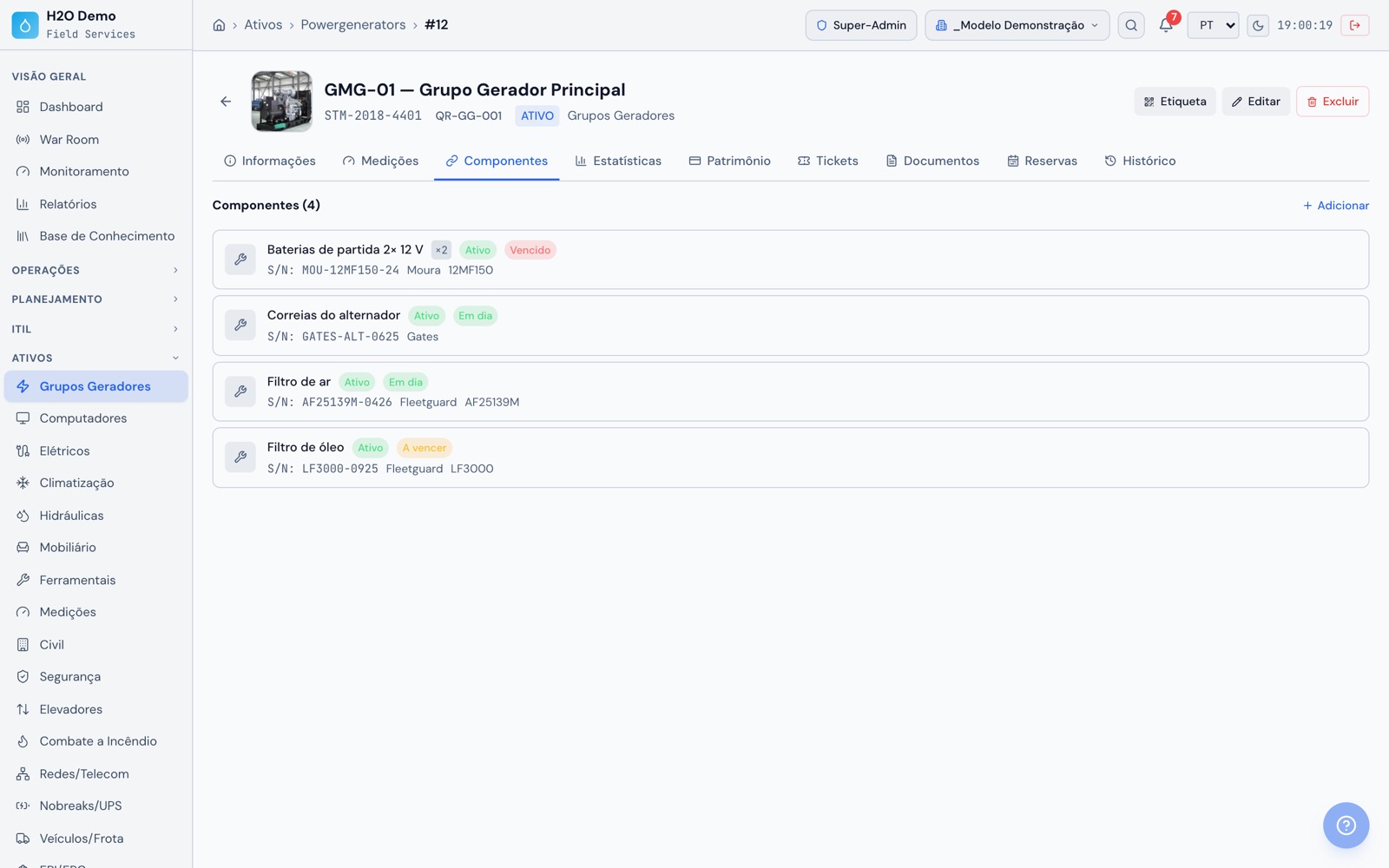Image resolution: width=1389 pixels, height=868 pixels.
Task: Click wrench icon for Filtro de óleo
Action: pyautogui.click(x=240, y=457)
